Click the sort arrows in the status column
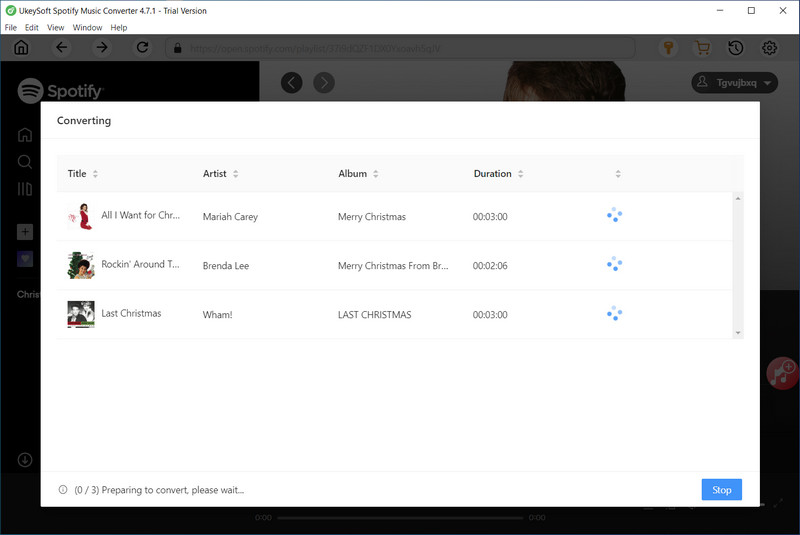 [x=618, y=174]
